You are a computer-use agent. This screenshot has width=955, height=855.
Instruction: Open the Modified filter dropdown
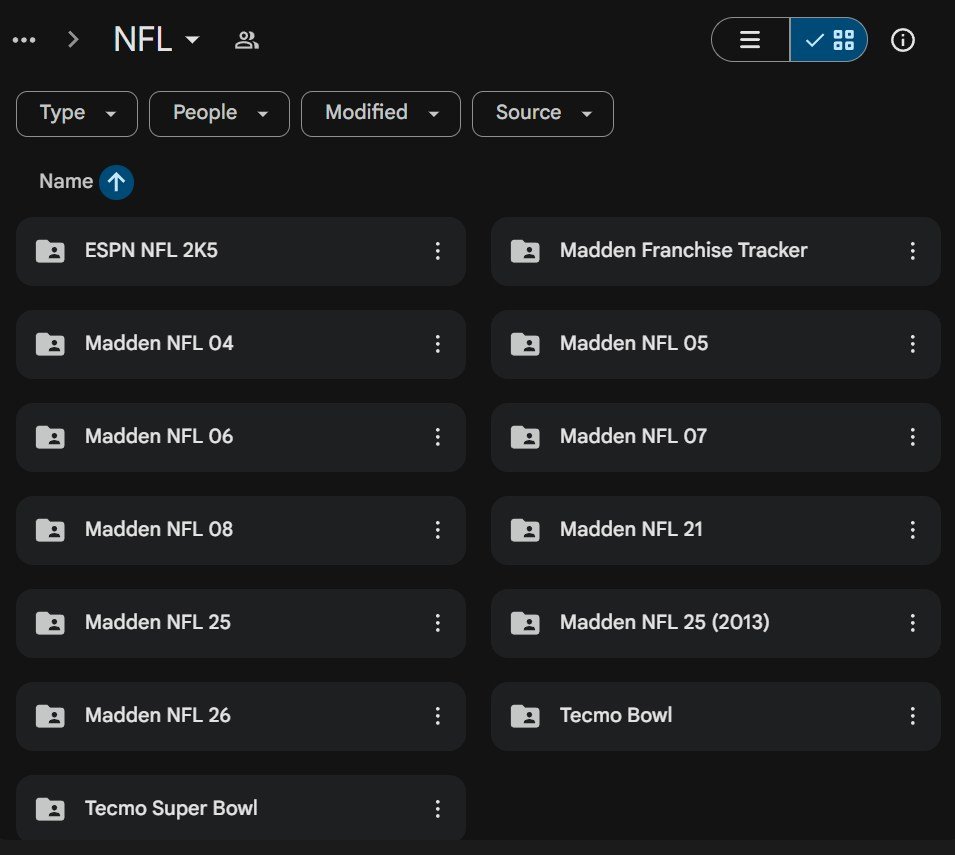click(381, 114)
